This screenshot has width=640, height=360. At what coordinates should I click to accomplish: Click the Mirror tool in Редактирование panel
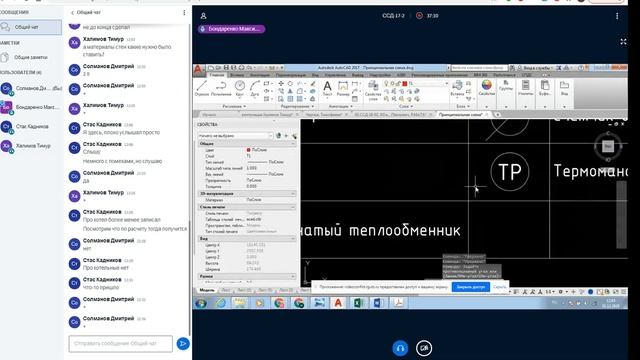tap(290, 91)
